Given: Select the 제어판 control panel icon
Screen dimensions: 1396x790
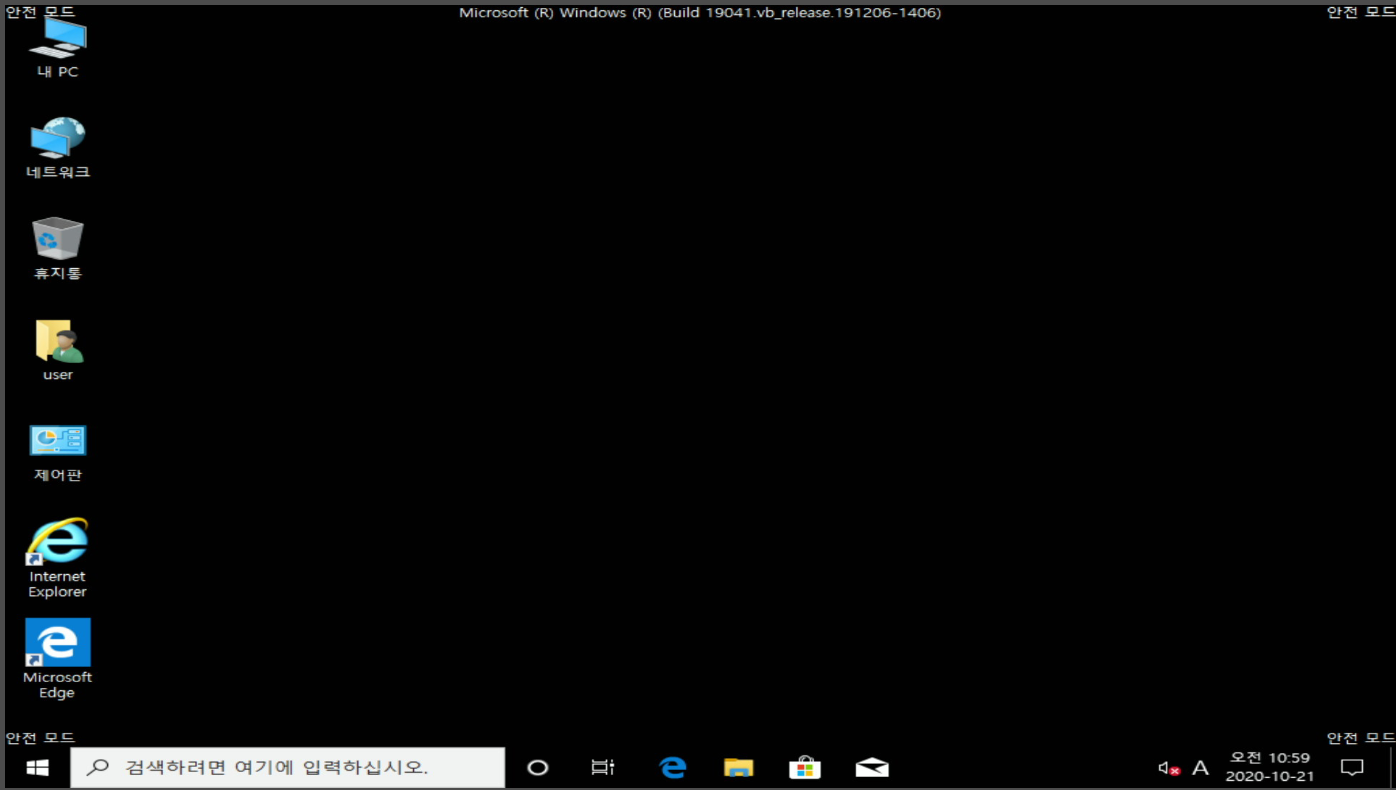Looking at the screenshot, I should tap(58, 452).
